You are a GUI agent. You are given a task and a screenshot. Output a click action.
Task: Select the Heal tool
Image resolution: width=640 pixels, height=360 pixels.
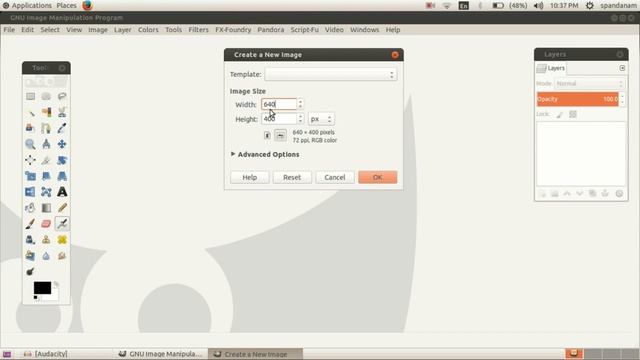[x=62, y=240]
